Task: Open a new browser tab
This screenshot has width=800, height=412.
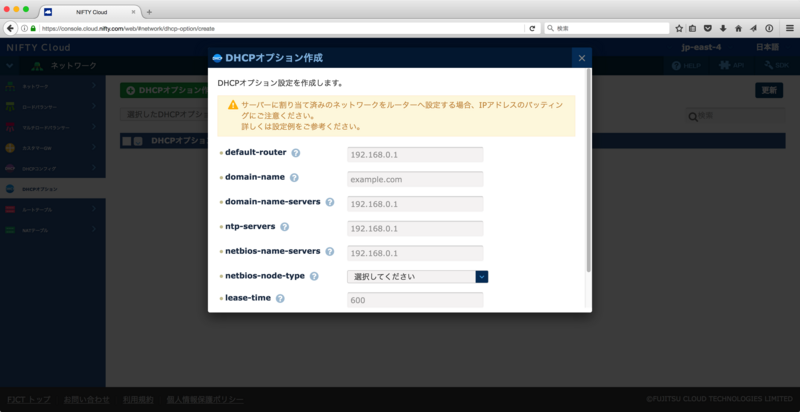Action: click(x=149, y=12)
